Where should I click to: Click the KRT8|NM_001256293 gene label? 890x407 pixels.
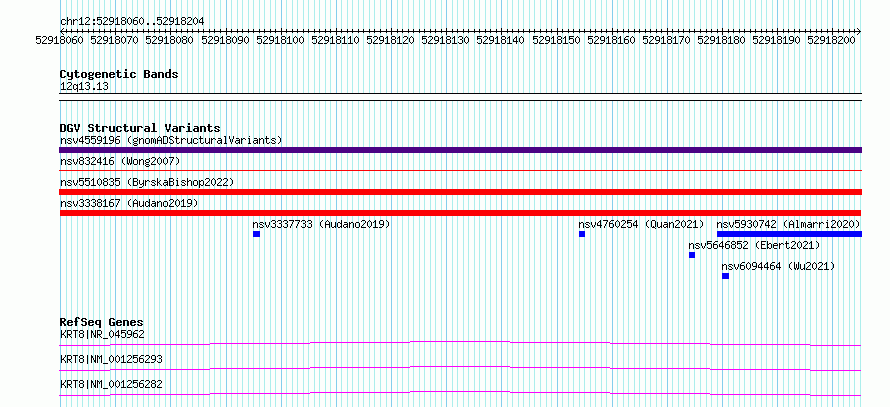(111, 359)
